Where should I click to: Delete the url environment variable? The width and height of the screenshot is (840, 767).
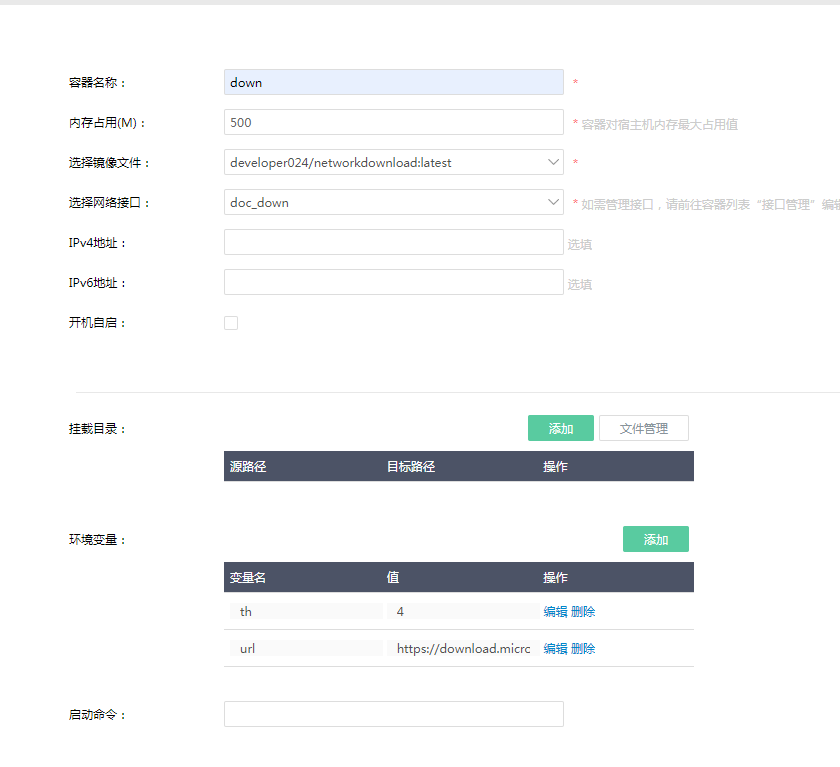tap(583, 648)
